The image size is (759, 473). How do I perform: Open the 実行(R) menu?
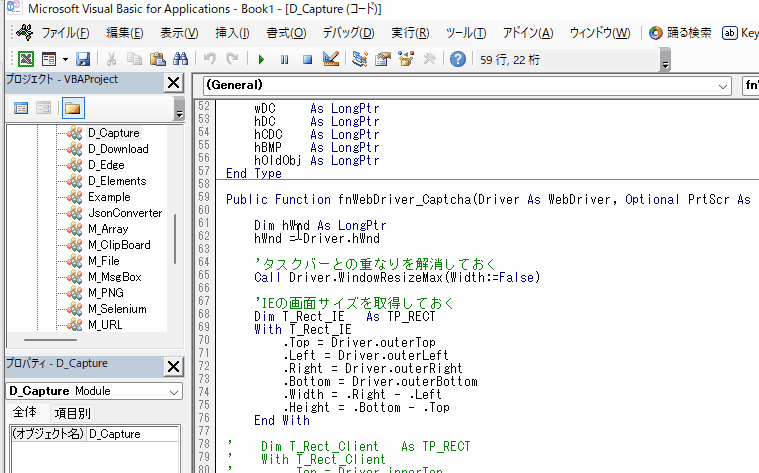coord(410,33)
